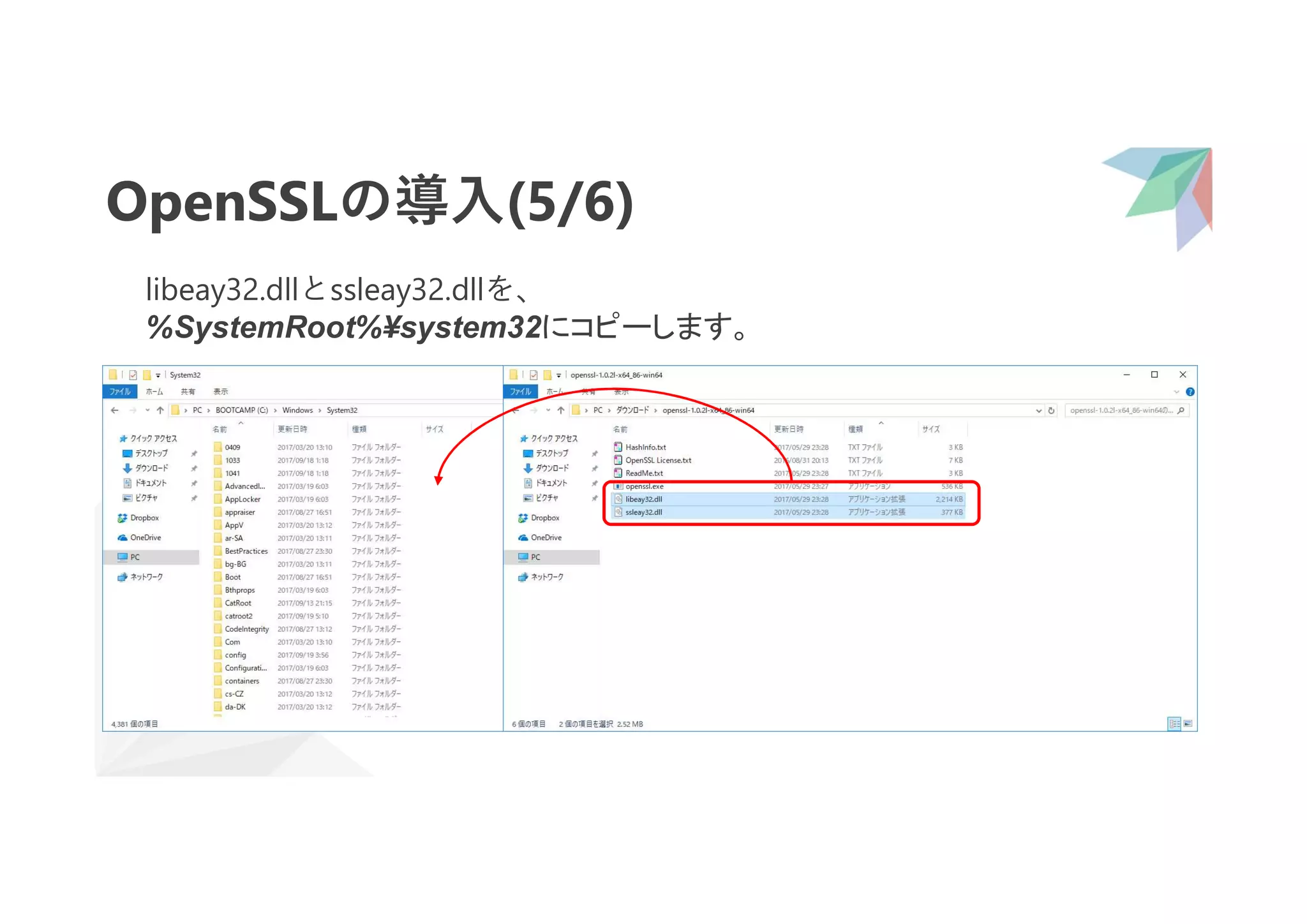Open ホーム tab in System32 window
This screenshot has width=1307, height=924.
(154, 392)
